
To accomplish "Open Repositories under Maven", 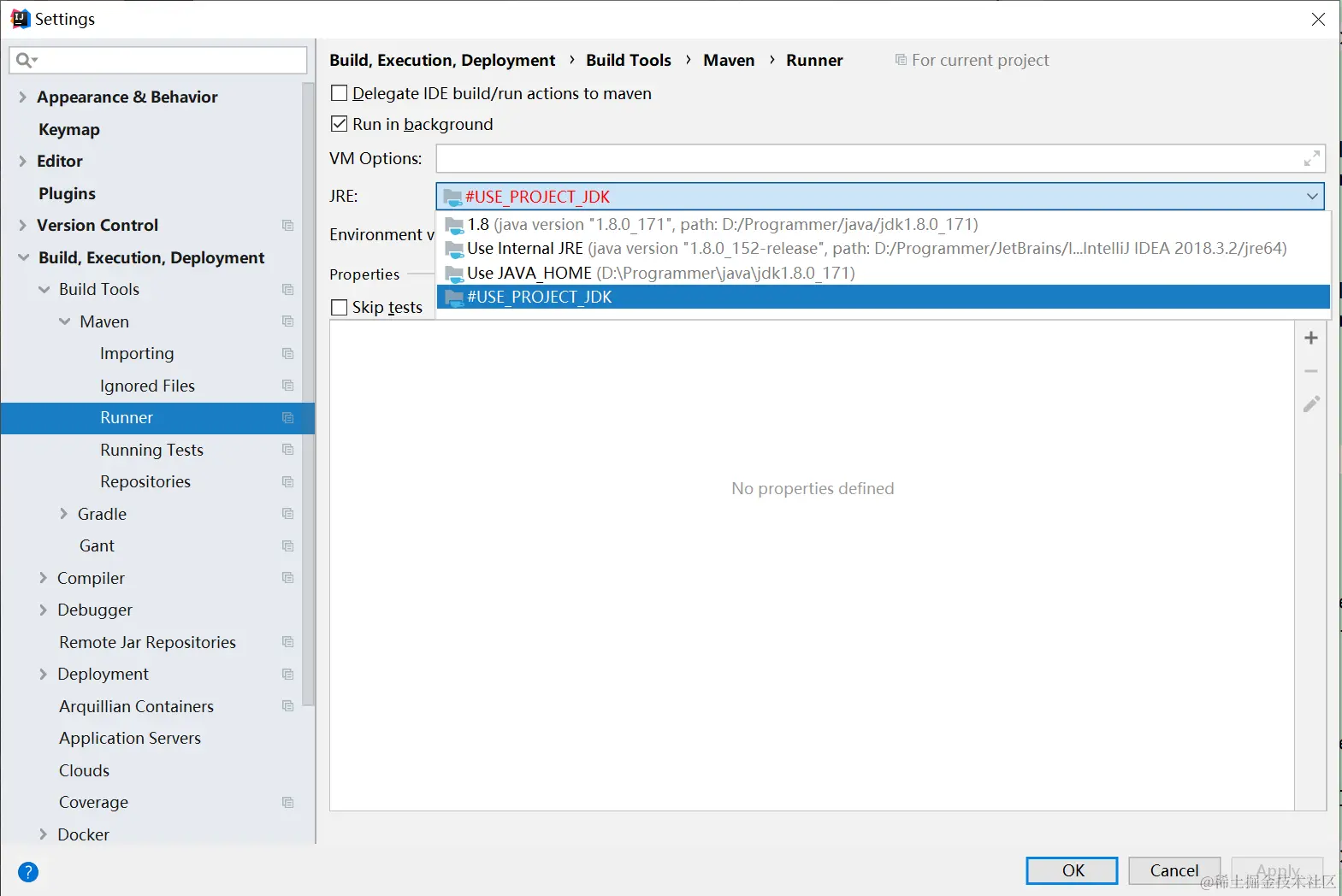I will (145, 482).
